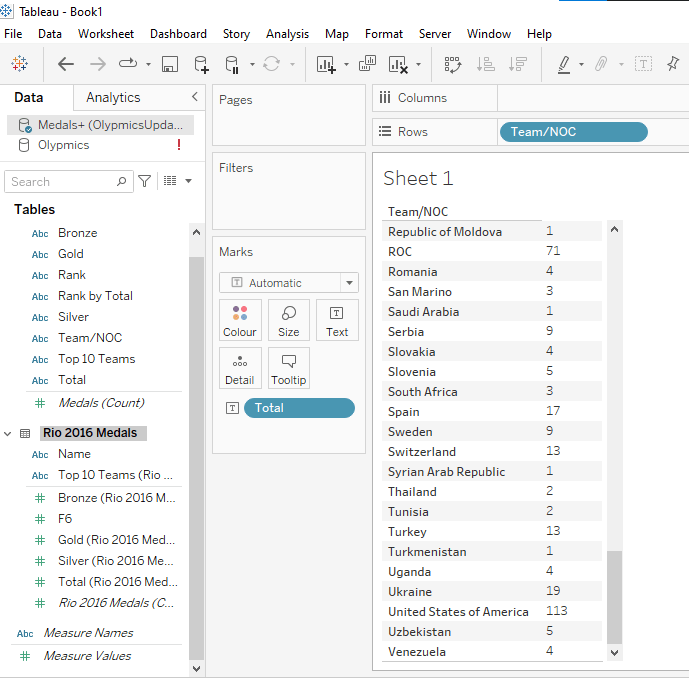
Task: Click the sheet view scroll down arrow
Action: [x=614, y=653]
